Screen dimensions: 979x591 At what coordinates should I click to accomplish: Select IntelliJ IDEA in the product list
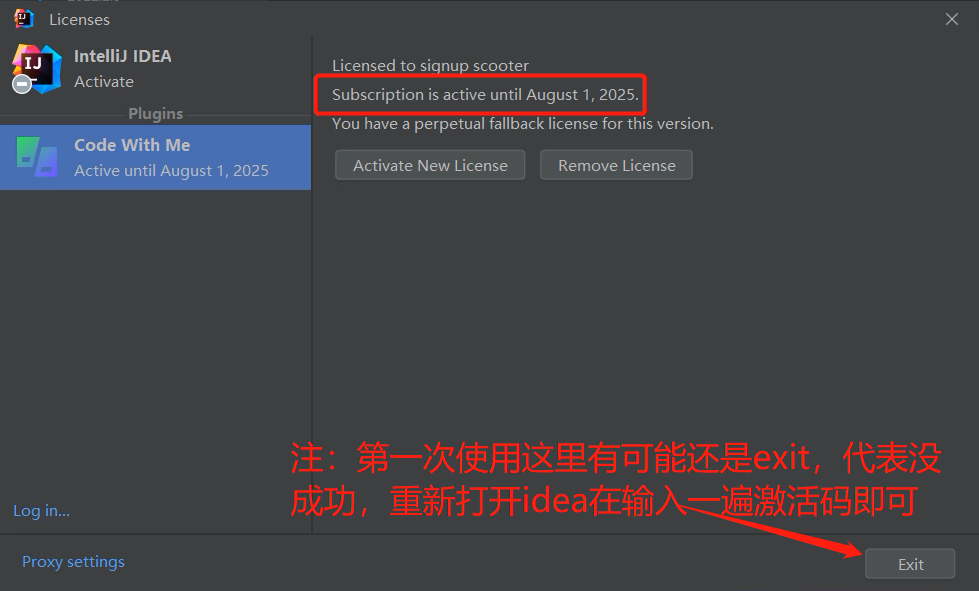pos(155,69)
